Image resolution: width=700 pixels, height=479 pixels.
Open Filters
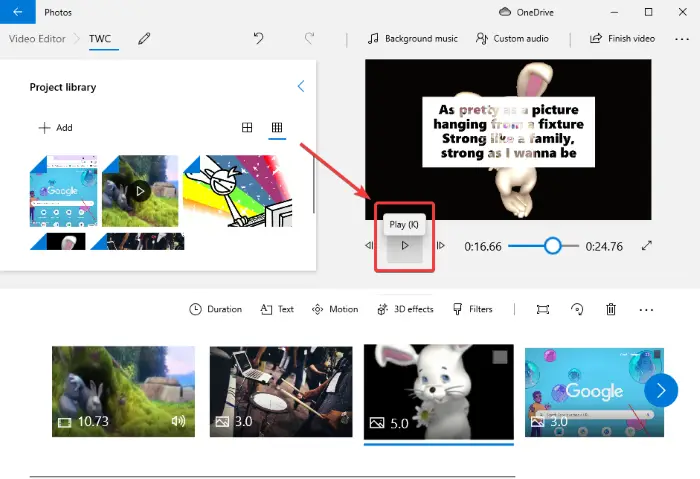click(472, 309)
